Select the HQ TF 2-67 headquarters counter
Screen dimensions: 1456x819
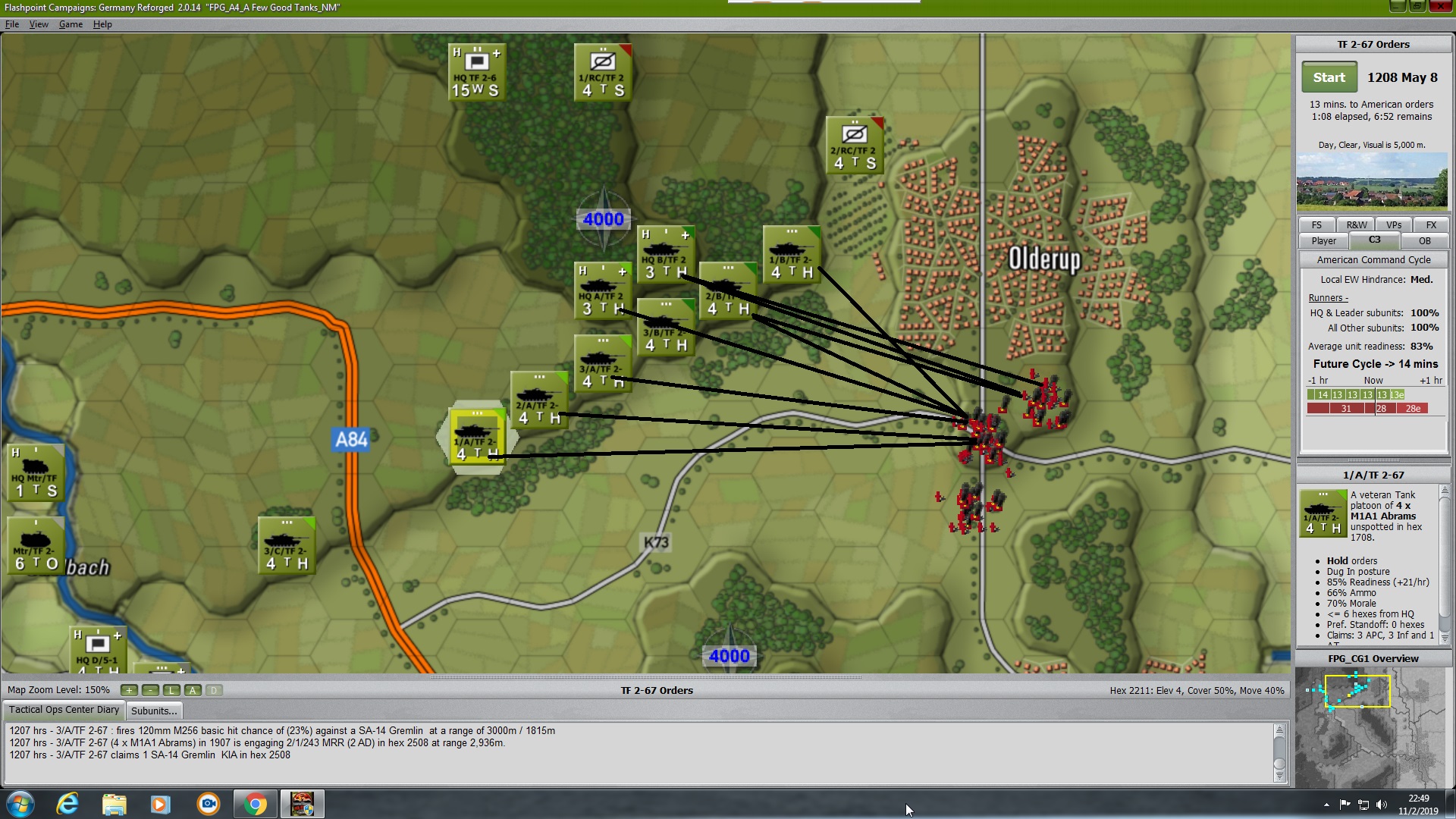pyautogui.click(x=476, y=72)
